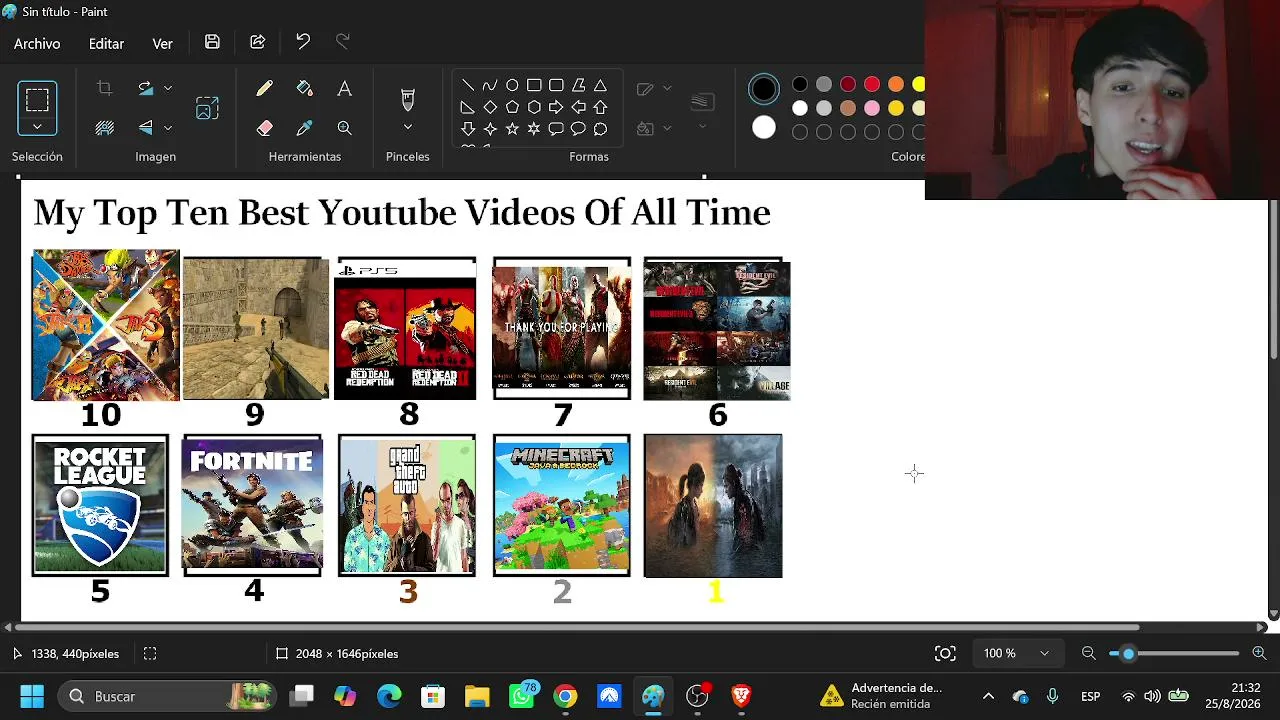This screenshot has width=1280, height=720.
Task: Show hidden system tray icons chevron
Action: (x=988, y=696)
